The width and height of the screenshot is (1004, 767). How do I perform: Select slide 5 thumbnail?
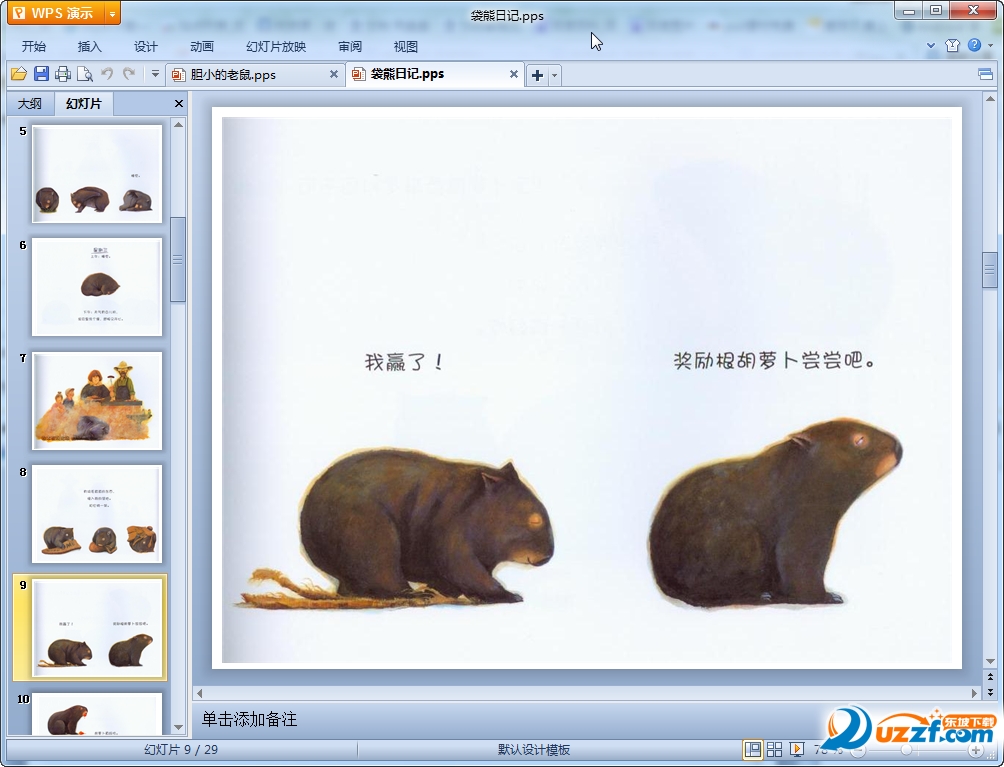tap(97, 174)
